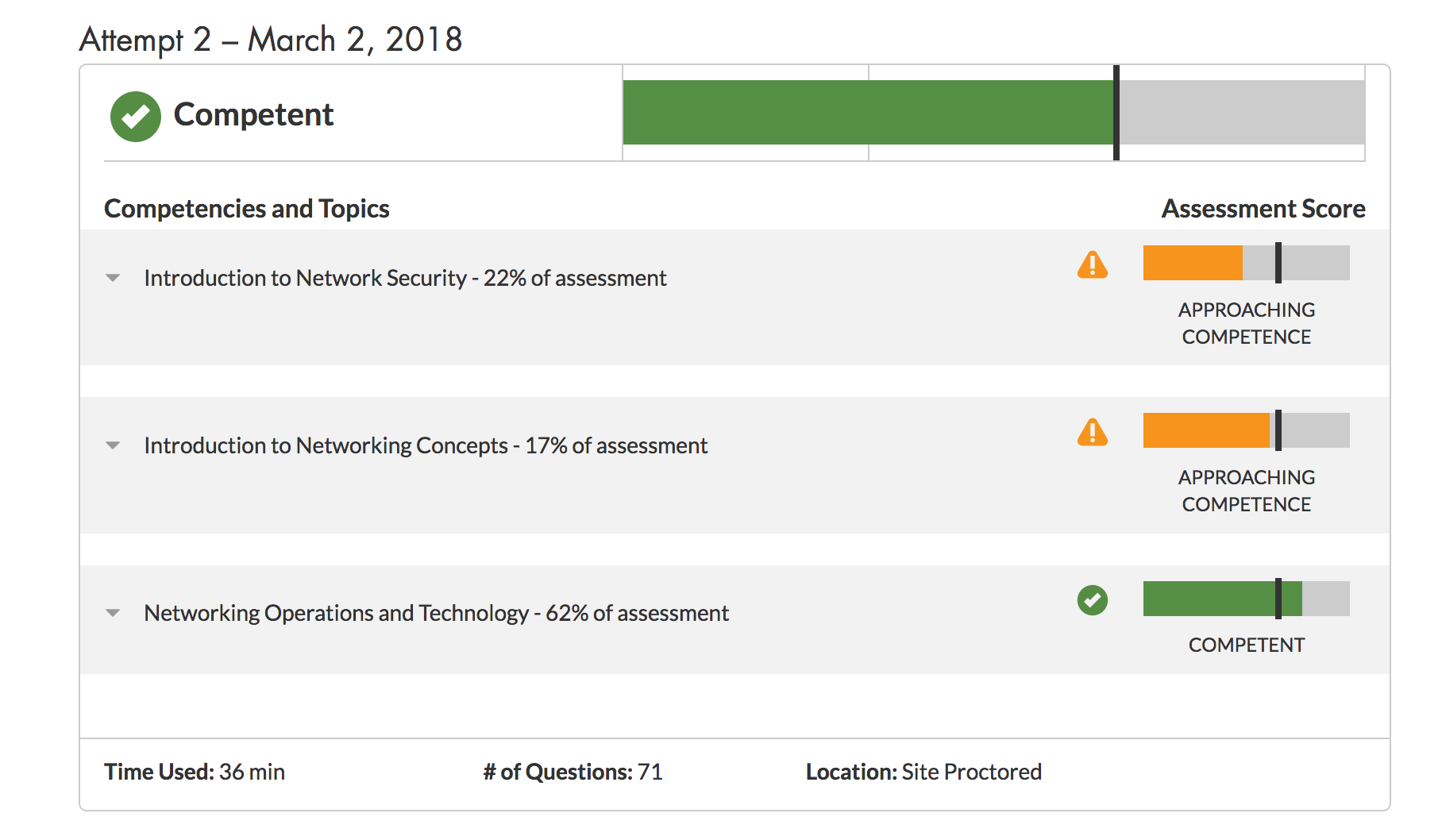Click the Networking Operations green score bar
The image size is (1442, 840).
click(1223, 599)
